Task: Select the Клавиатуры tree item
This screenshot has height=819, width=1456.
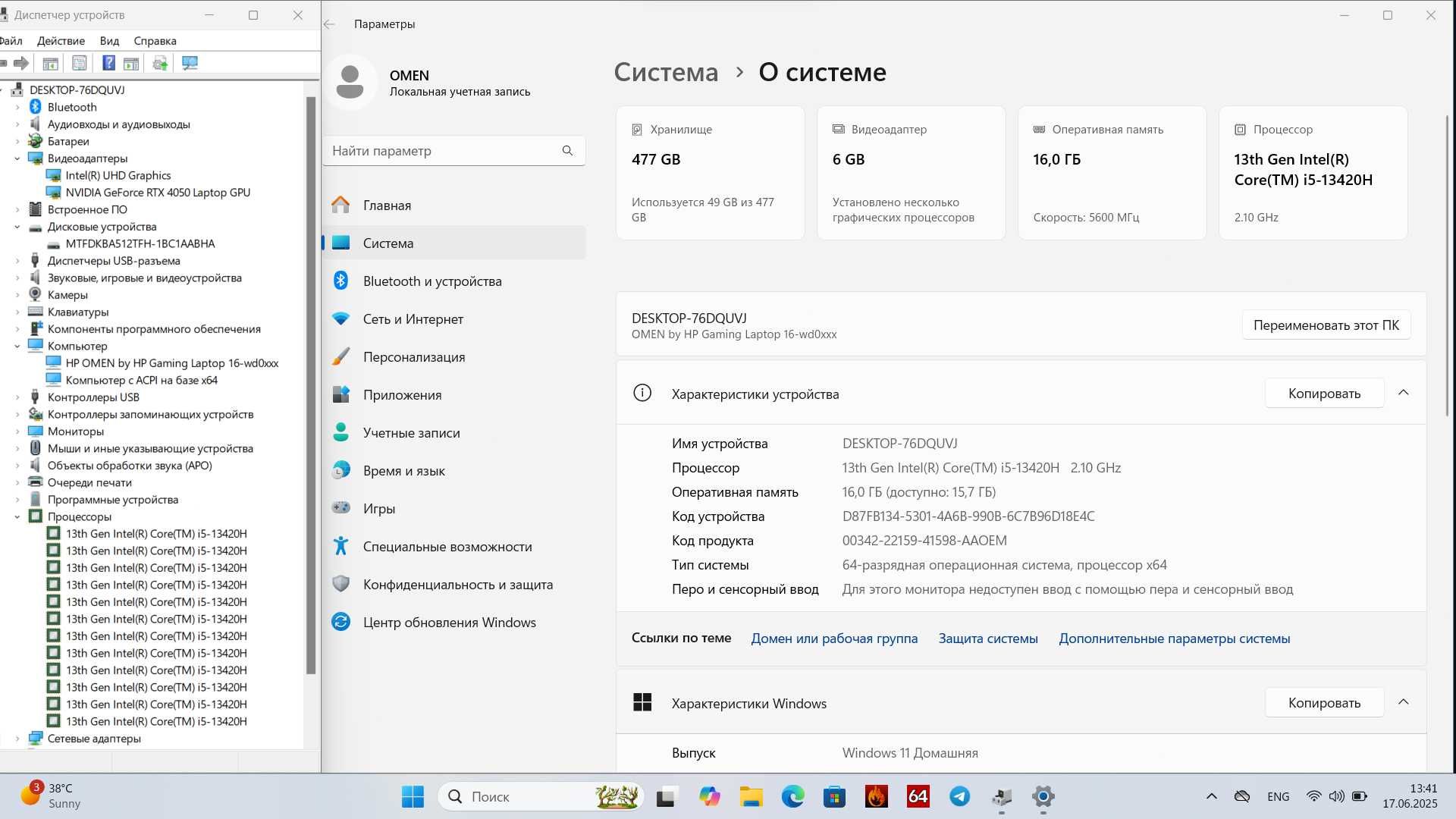Action: [x=78, y=312]
